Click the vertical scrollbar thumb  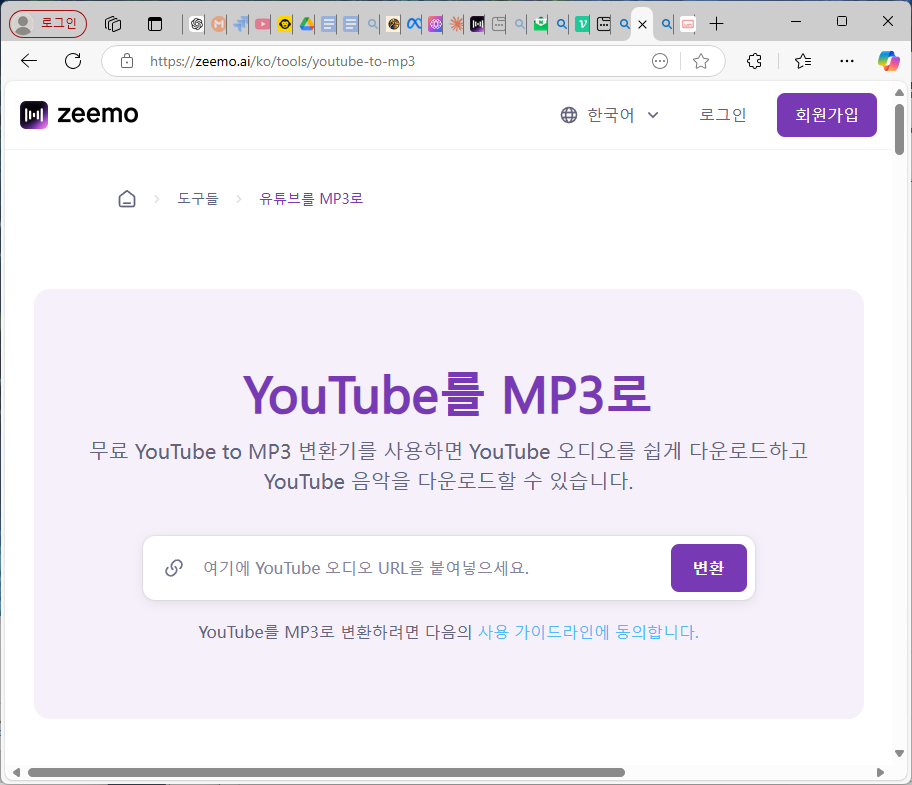pos(899,129)
